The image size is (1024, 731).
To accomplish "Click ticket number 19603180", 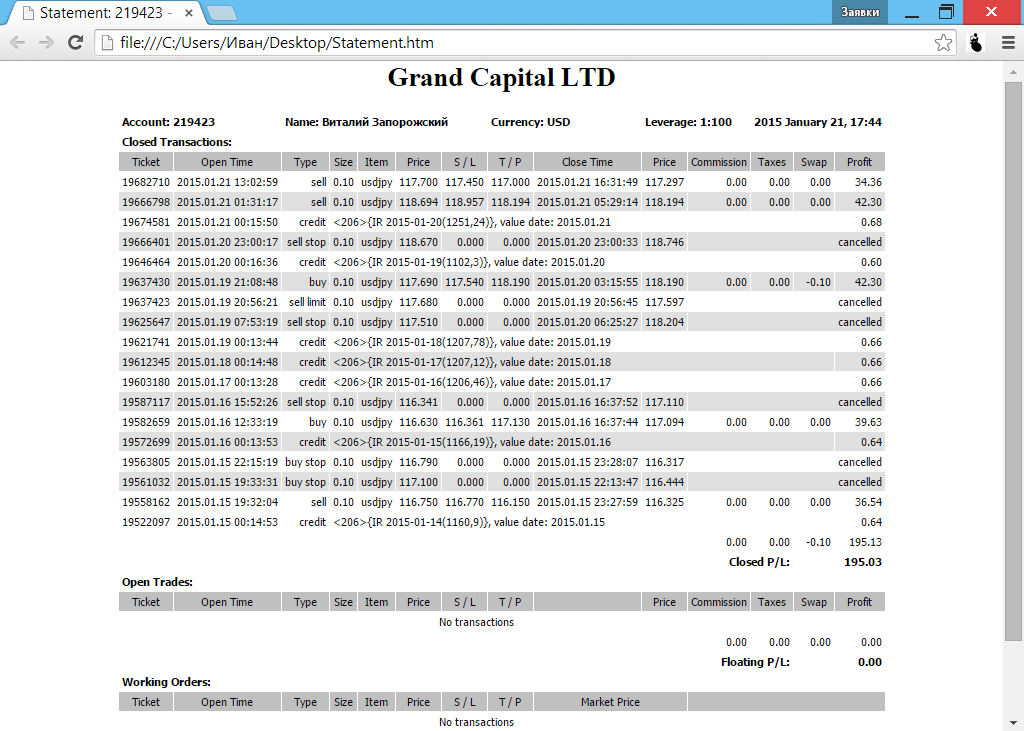I will [x=146, y=382].
